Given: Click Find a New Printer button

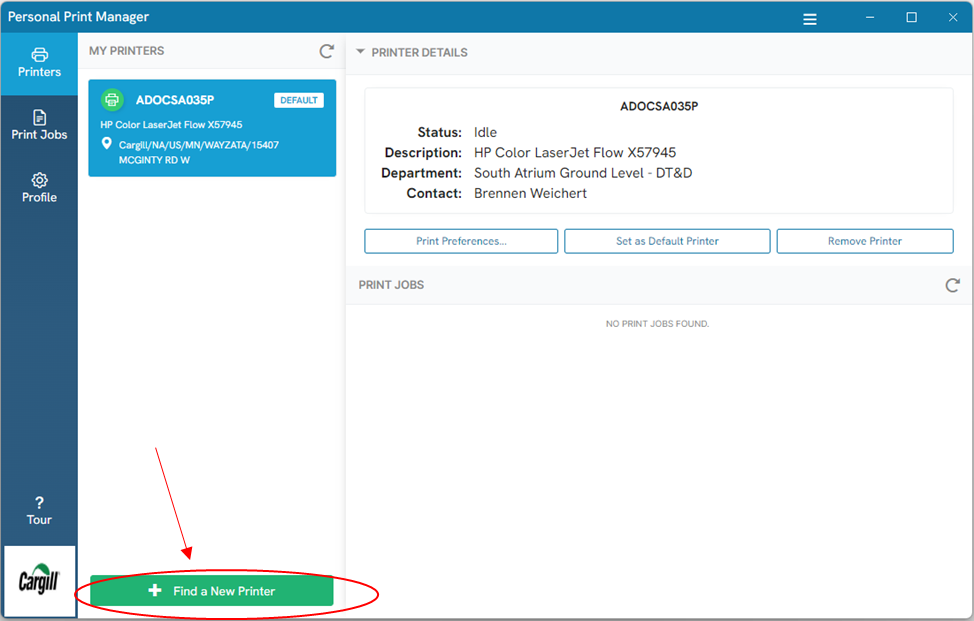Looking at the screenshot, I should pos(212,591).
